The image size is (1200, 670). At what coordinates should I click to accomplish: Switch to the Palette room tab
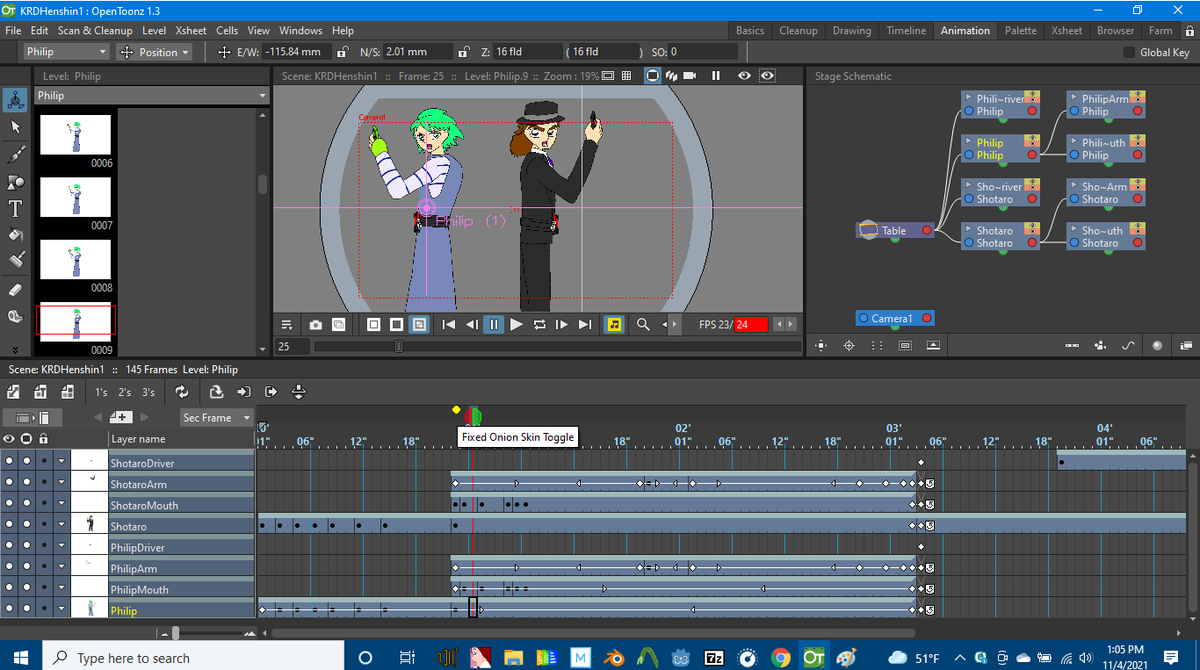click(1020, 31)
